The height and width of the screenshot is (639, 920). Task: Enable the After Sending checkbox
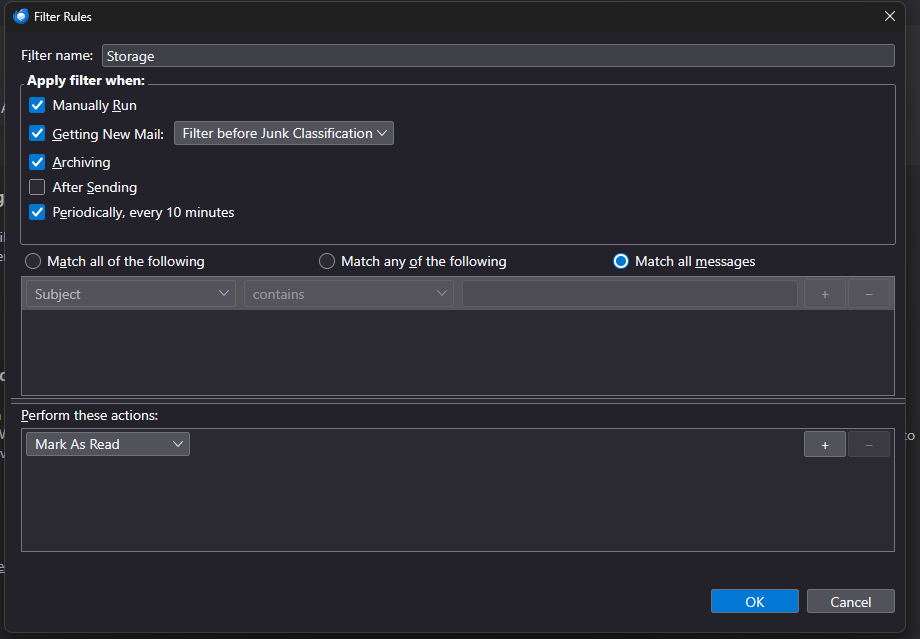click(x=37, y=187)
